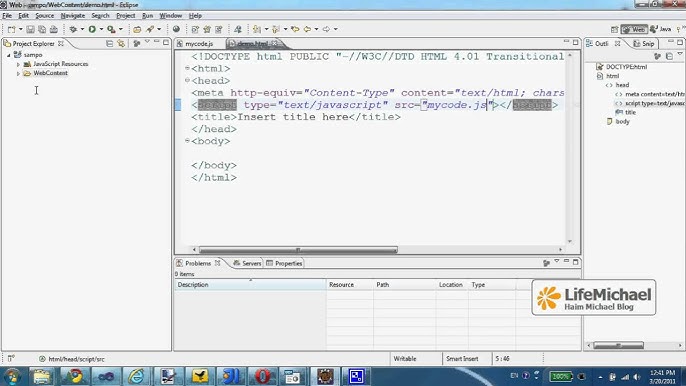
Task: Click the Open Perspective icon
Action: (x=614, y=29)
